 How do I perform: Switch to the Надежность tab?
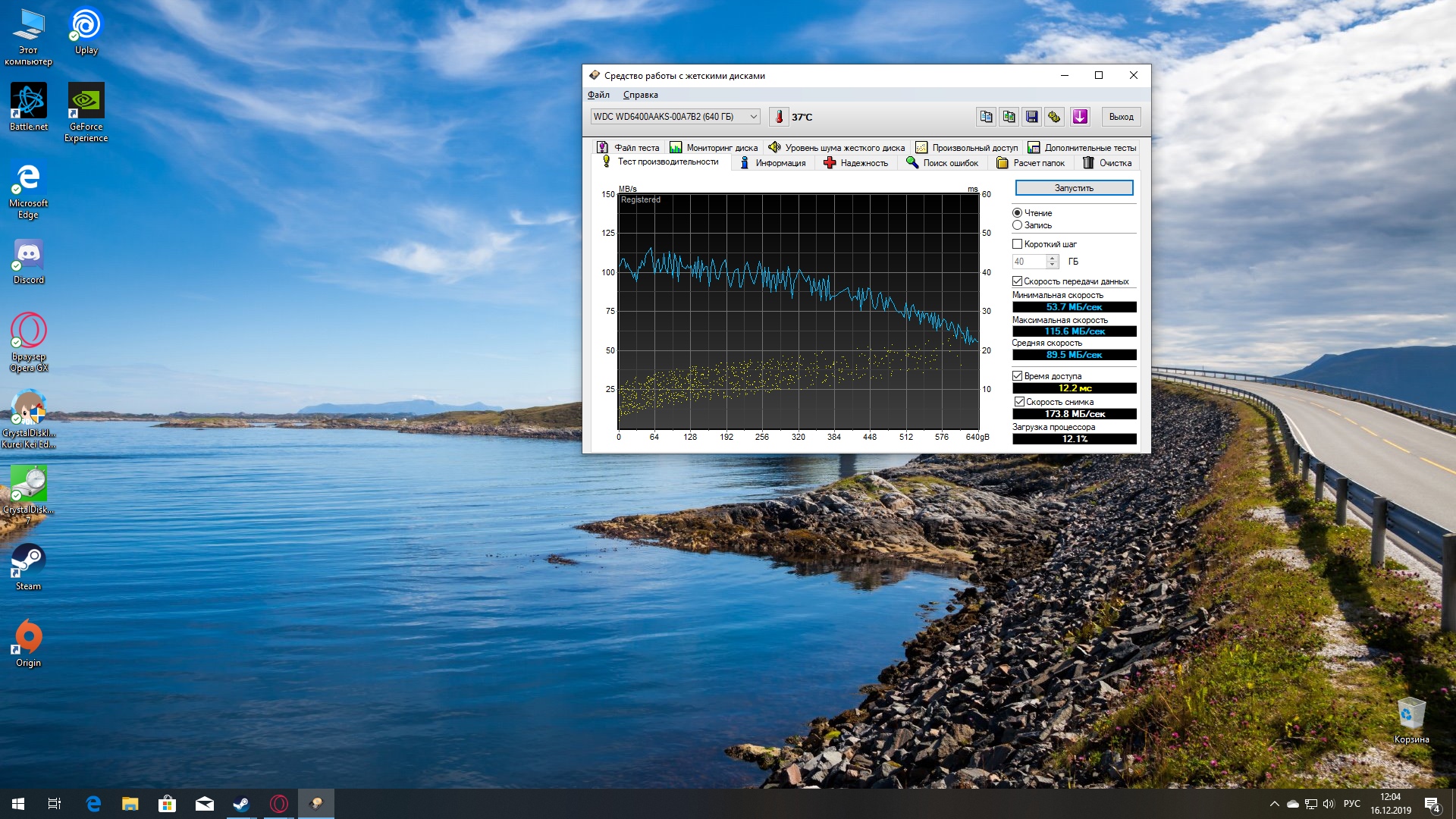pyautogui.click(x=855, y=163)
